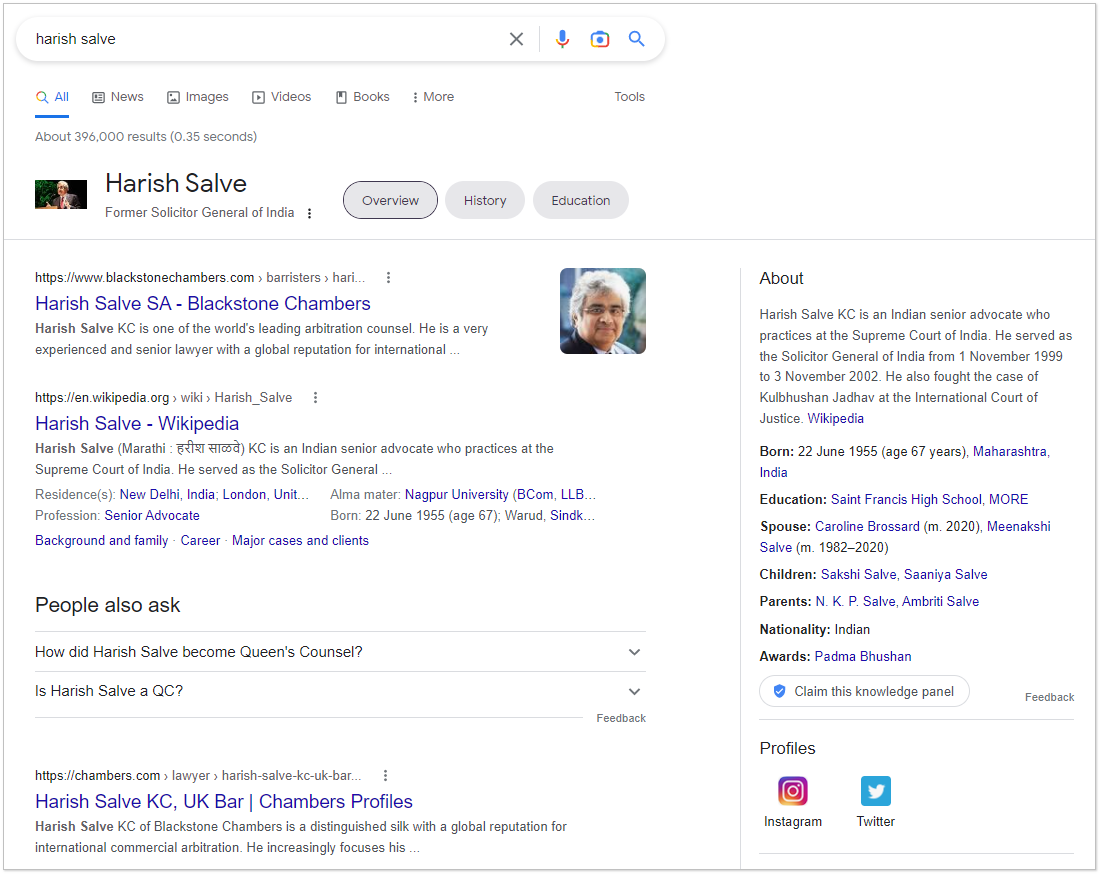Jump to Background and family section
Viewport: 1100px width, 874px height.
[102, 541]
